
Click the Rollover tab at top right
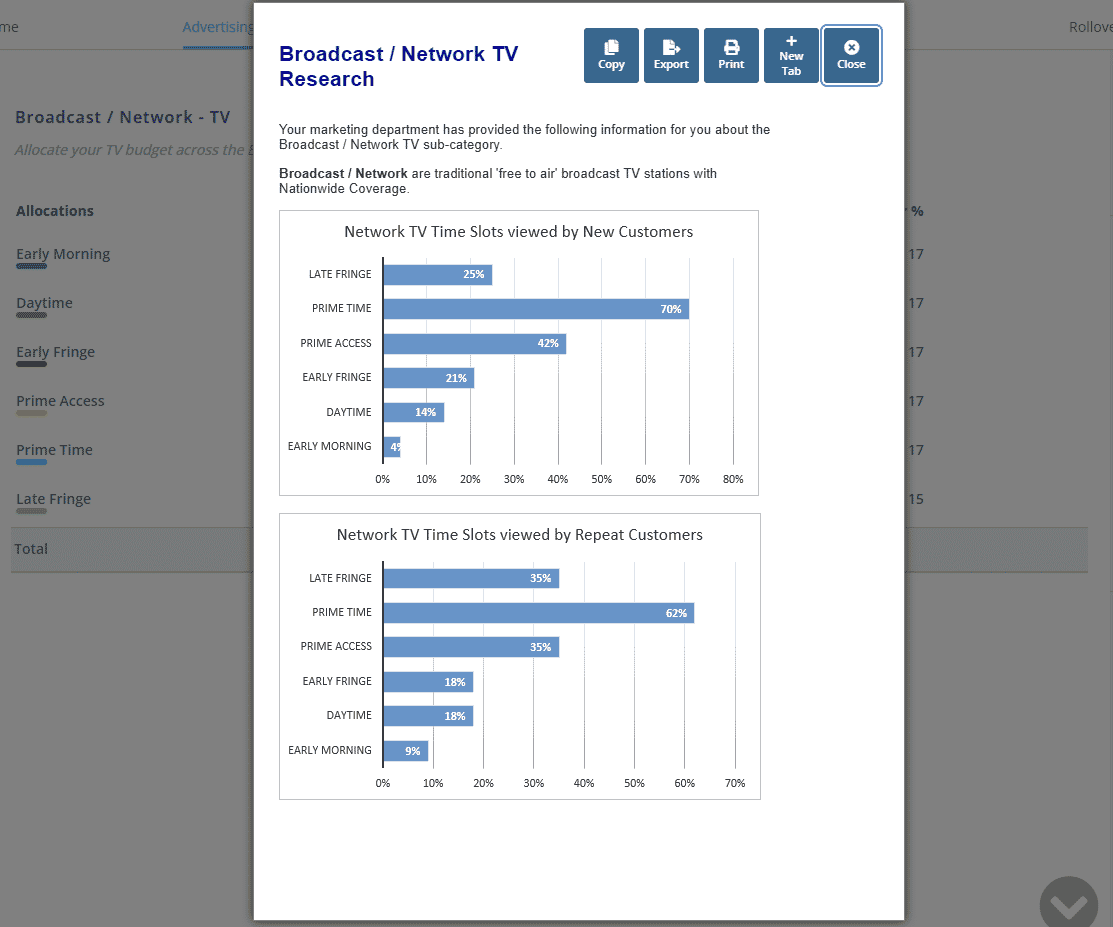(1090, 27)
